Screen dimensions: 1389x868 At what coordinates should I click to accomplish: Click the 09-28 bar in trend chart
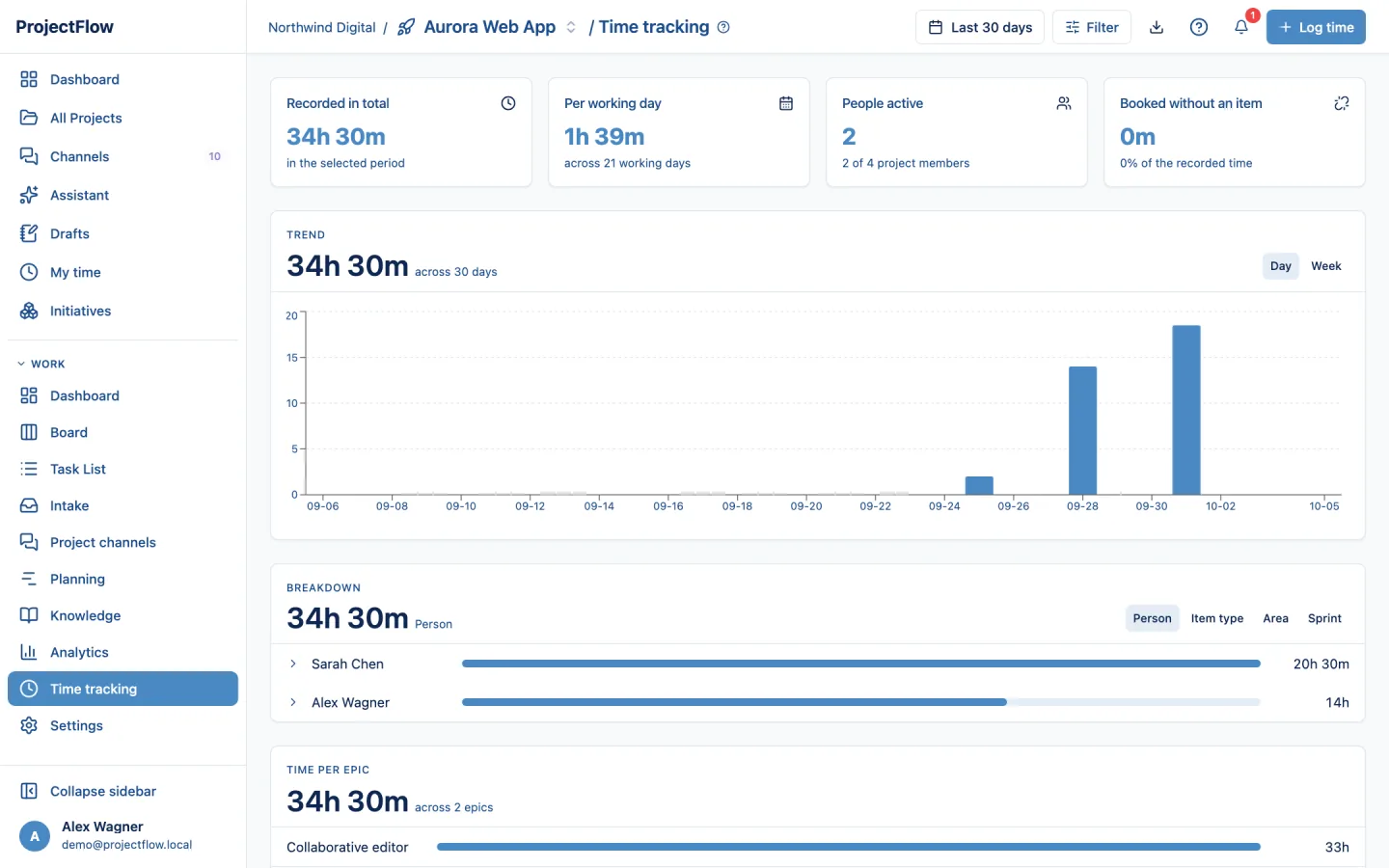click(x=1082, y=430)
